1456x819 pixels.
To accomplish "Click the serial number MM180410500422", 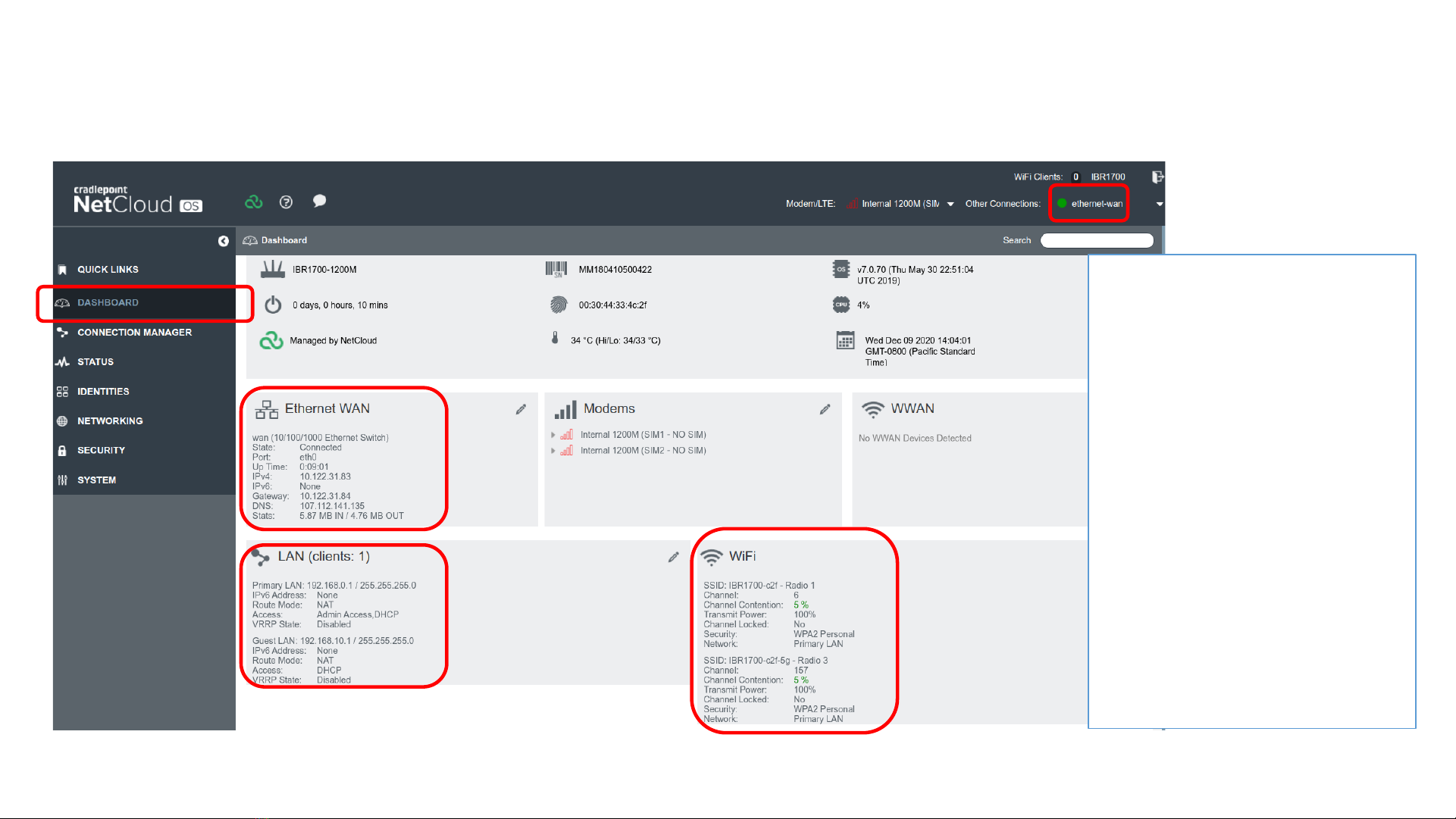I will [x=615, y=270].
